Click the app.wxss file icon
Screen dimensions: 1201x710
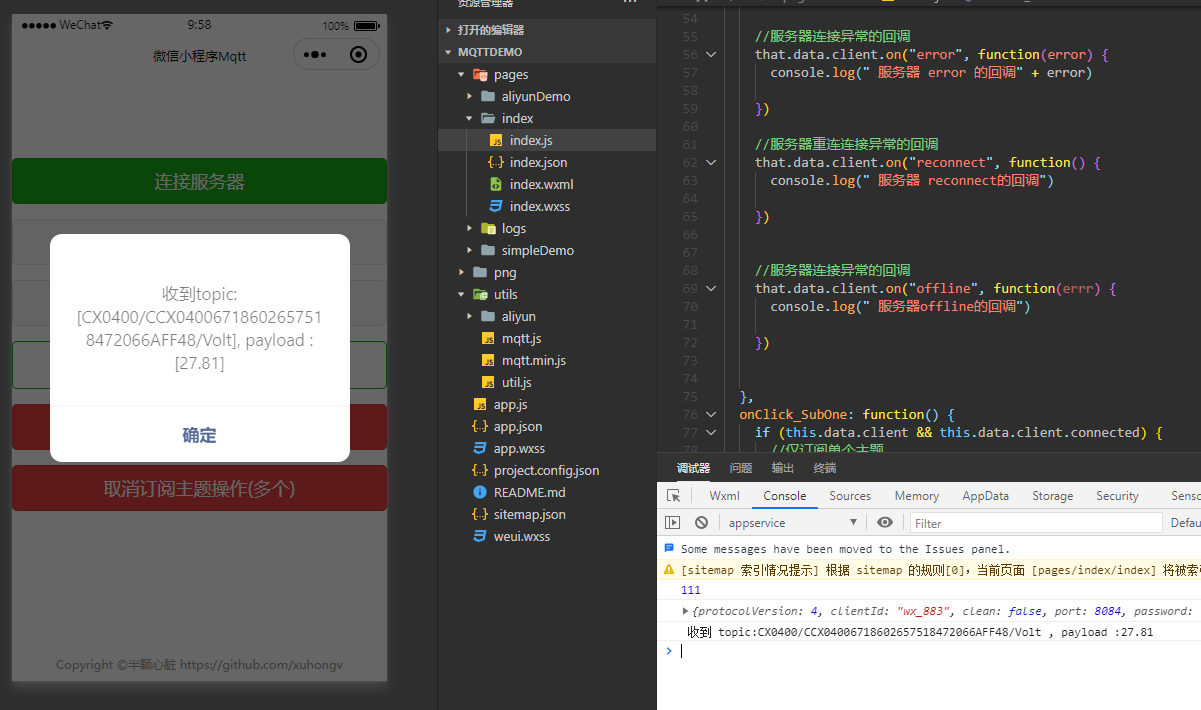(480, 448)
